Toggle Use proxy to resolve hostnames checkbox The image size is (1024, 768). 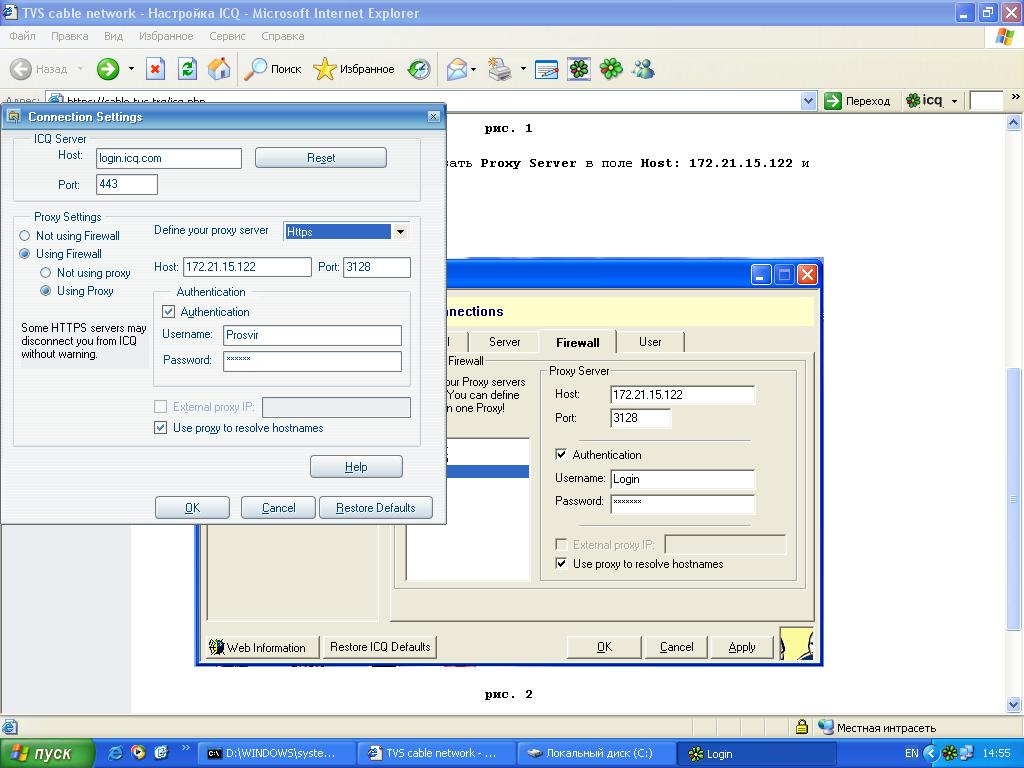click(161, 428)
